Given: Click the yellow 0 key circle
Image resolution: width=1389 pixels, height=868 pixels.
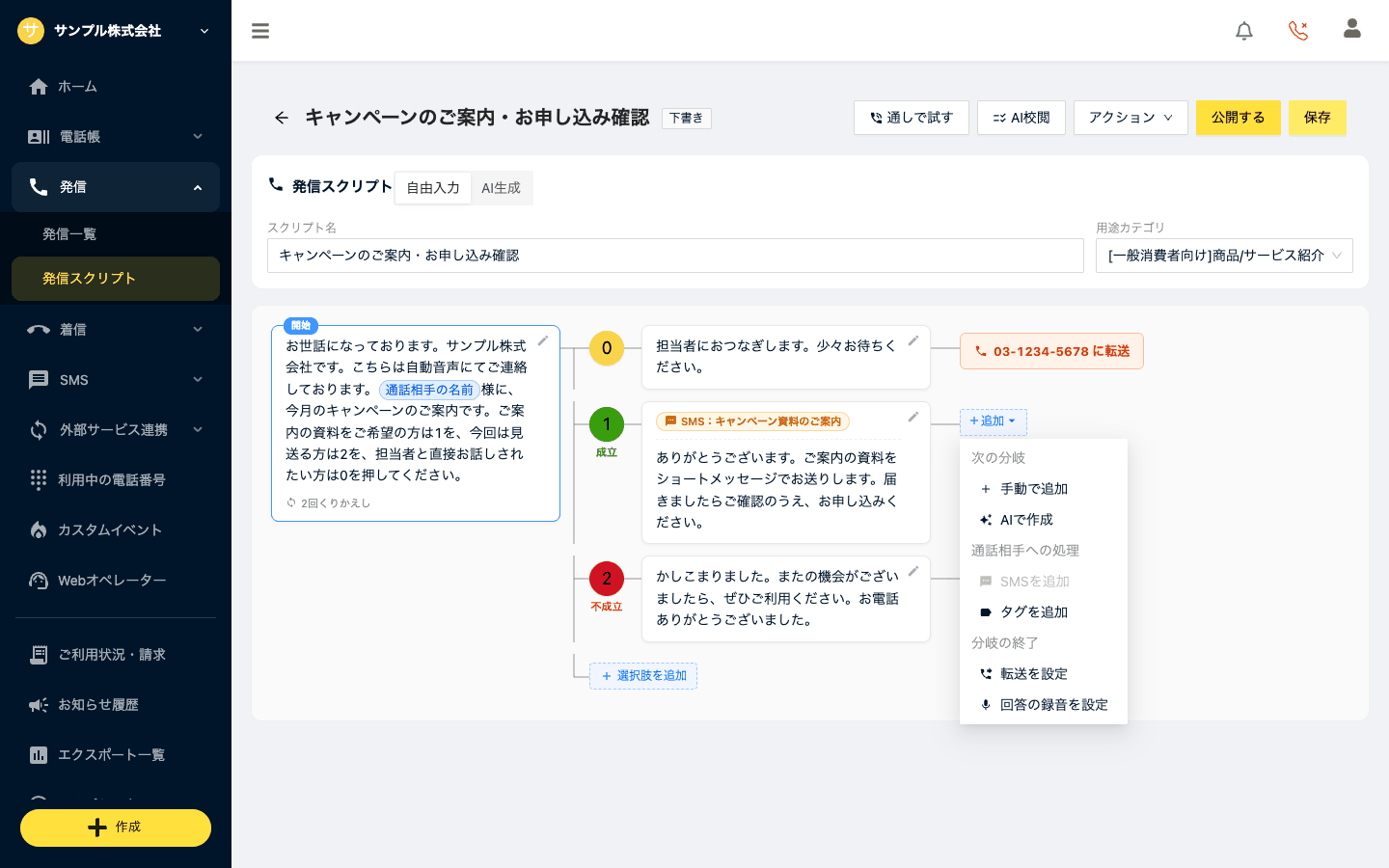Looking at the screenshot, I should 607,348.
